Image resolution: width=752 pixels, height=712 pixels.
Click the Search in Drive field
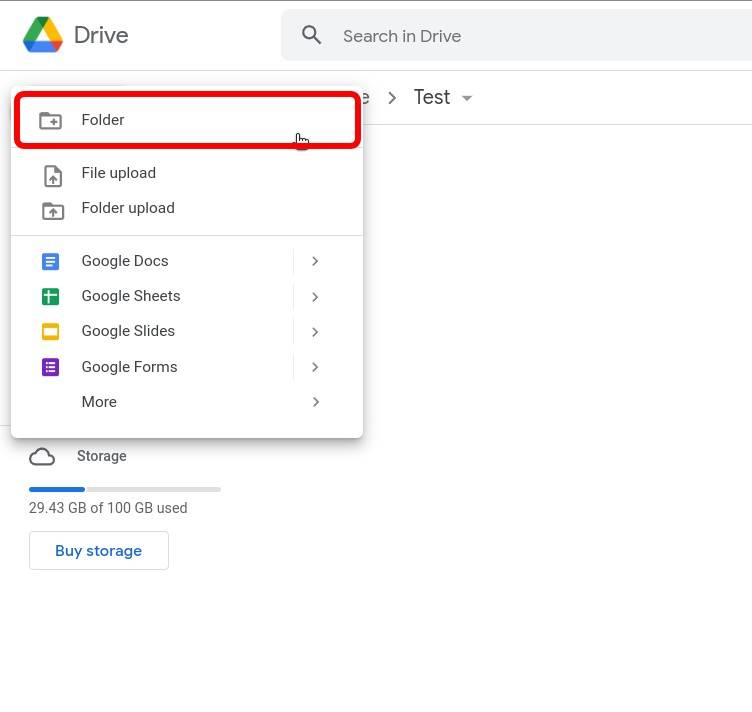[x=517, y=35]
